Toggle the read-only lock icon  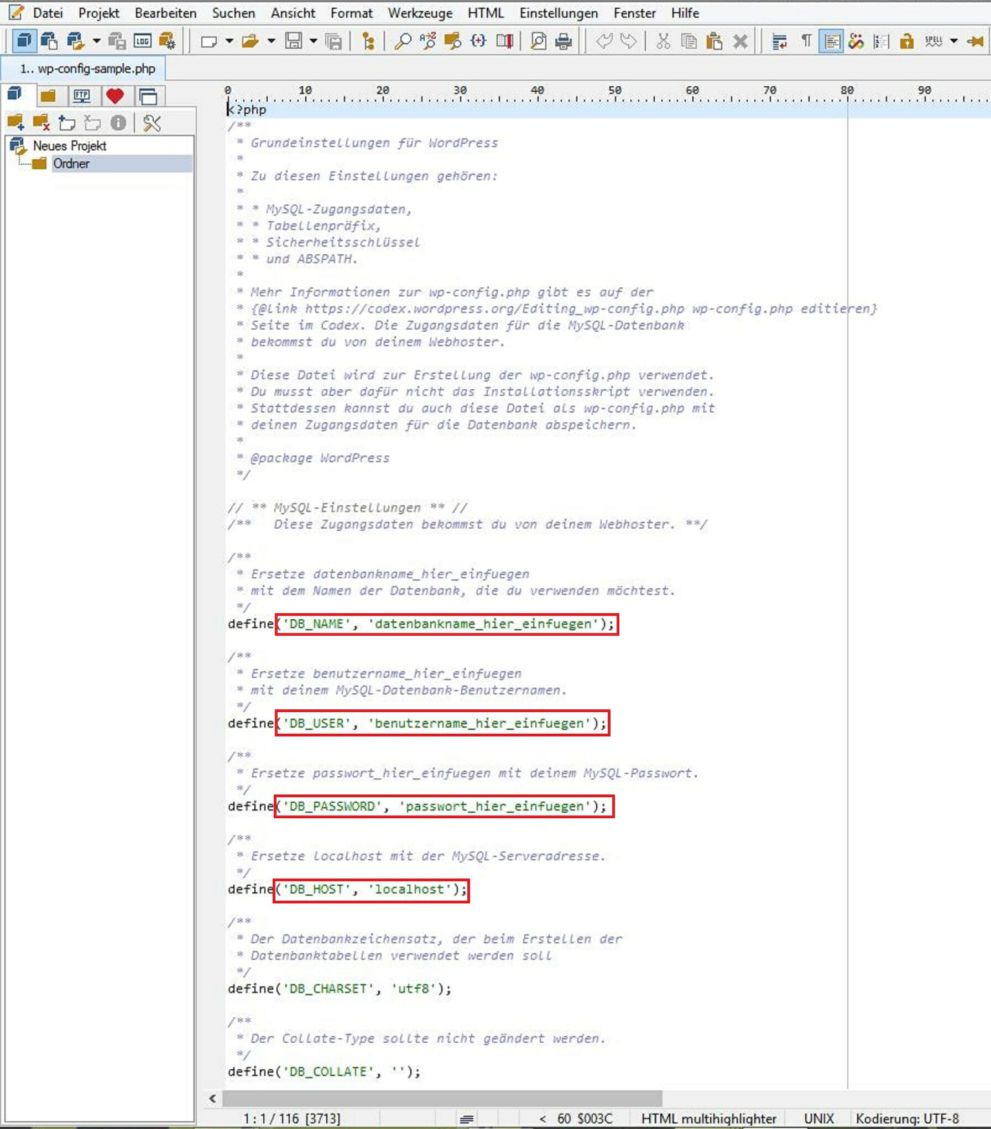click(906, 41)
